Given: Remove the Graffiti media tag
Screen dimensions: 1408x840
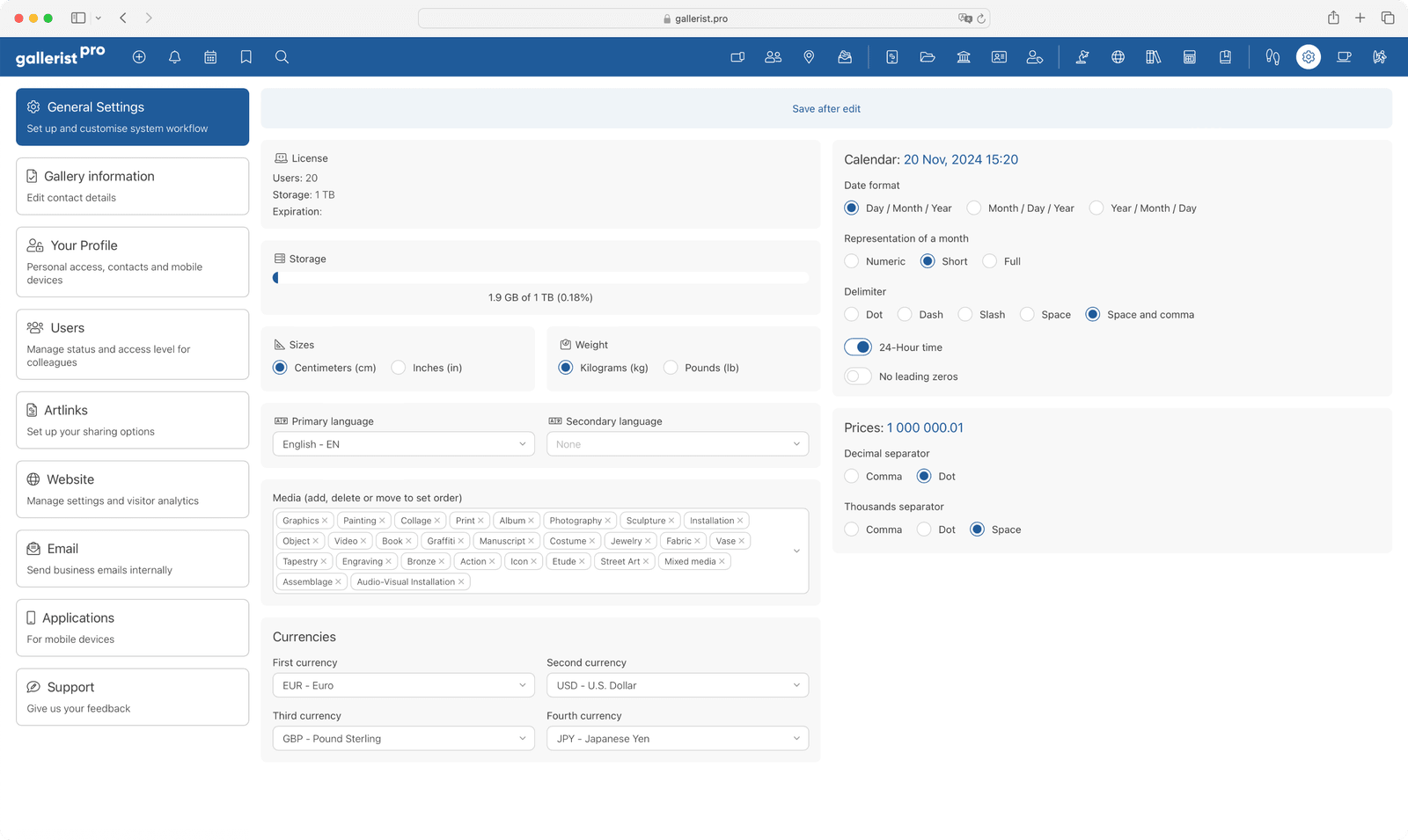Looking at the screenshot, I should (x=461, y=541).
